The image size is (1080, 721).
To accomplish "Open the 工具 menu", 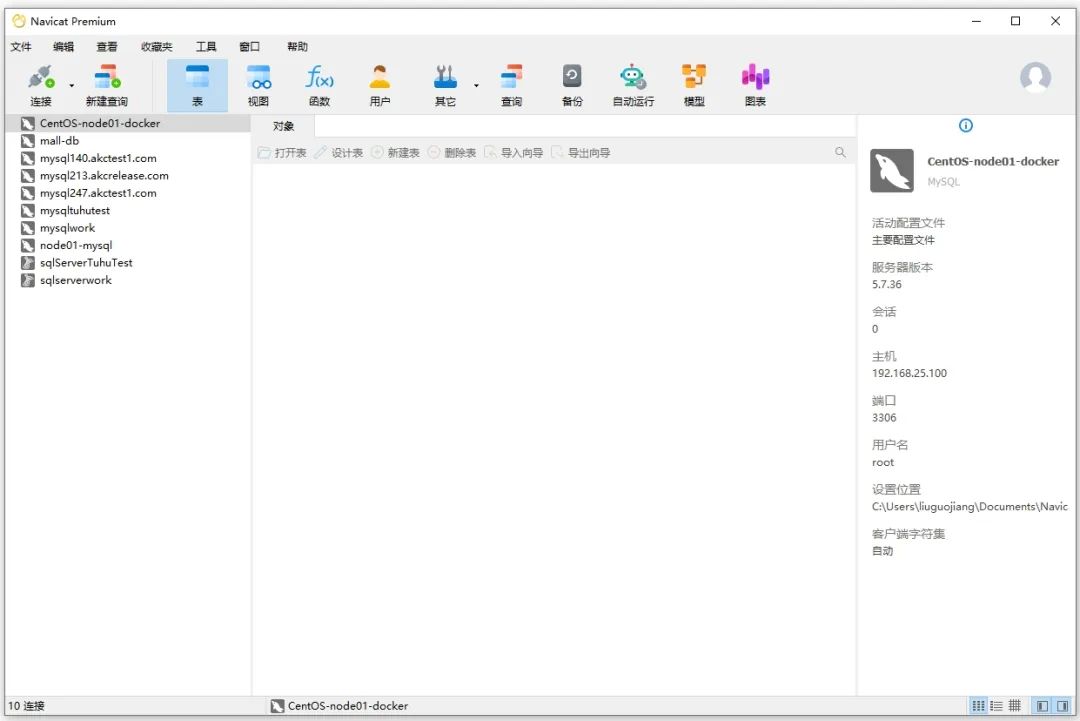I will click(x=206, y=46).
